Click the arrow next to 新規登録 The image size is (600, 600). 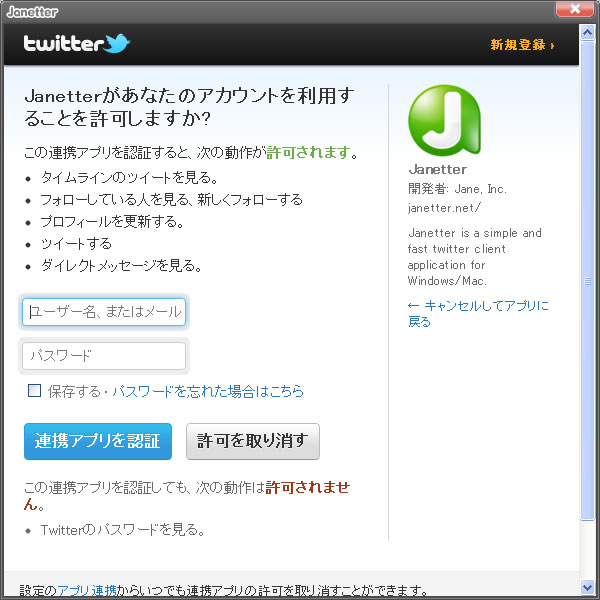552,46
